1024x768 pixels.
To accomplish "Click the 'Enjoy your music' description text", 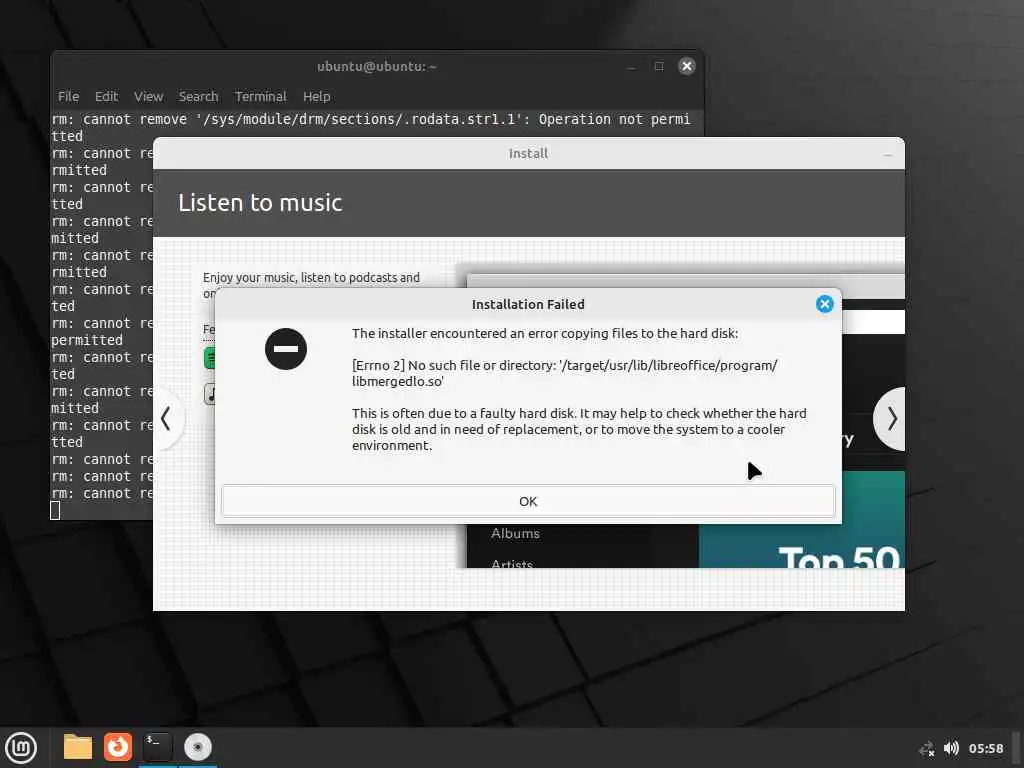I will pos(311,278).
